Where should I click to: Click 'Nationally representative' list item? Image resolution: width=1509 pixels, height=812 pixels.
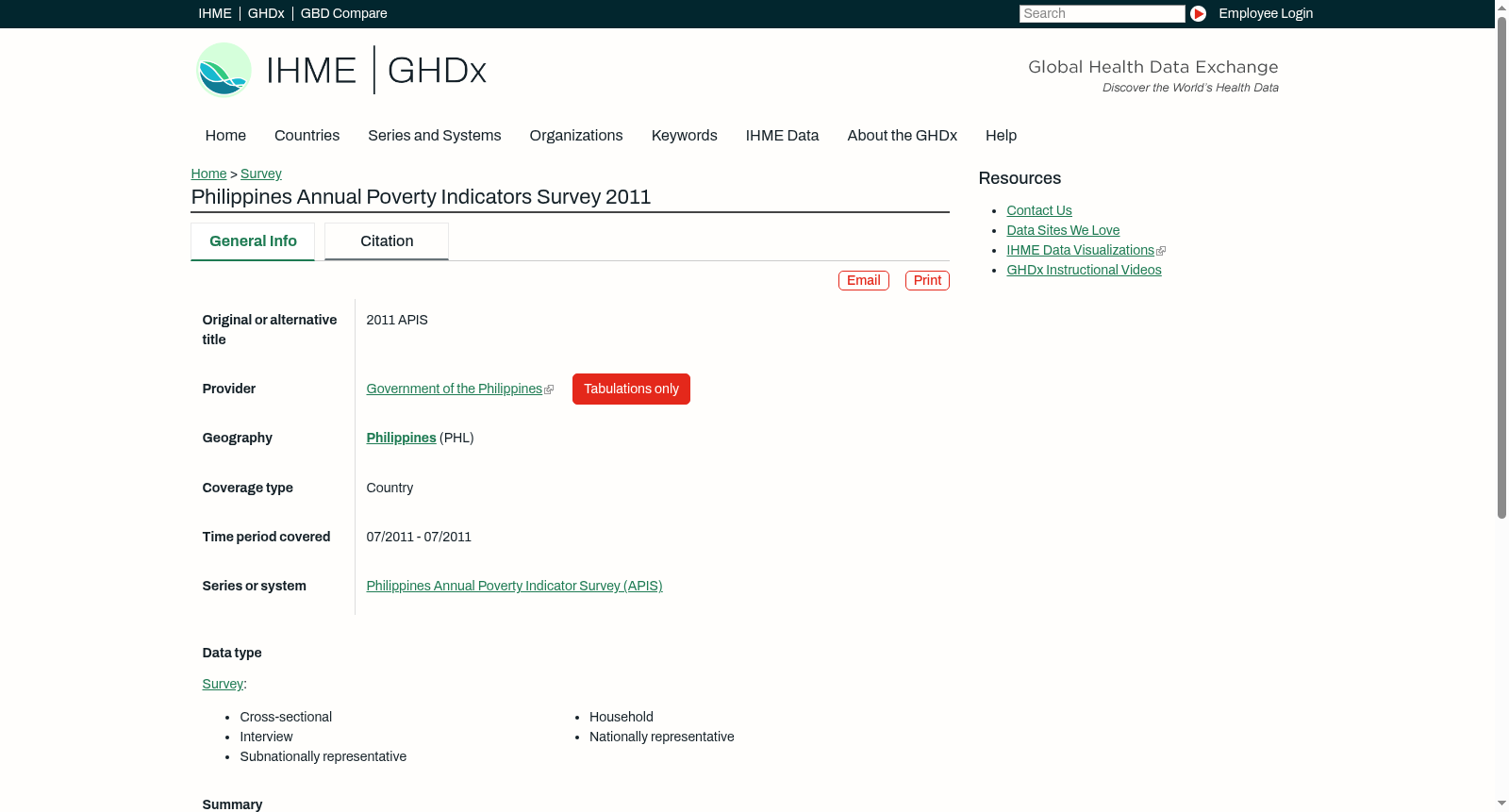point(661,737)
